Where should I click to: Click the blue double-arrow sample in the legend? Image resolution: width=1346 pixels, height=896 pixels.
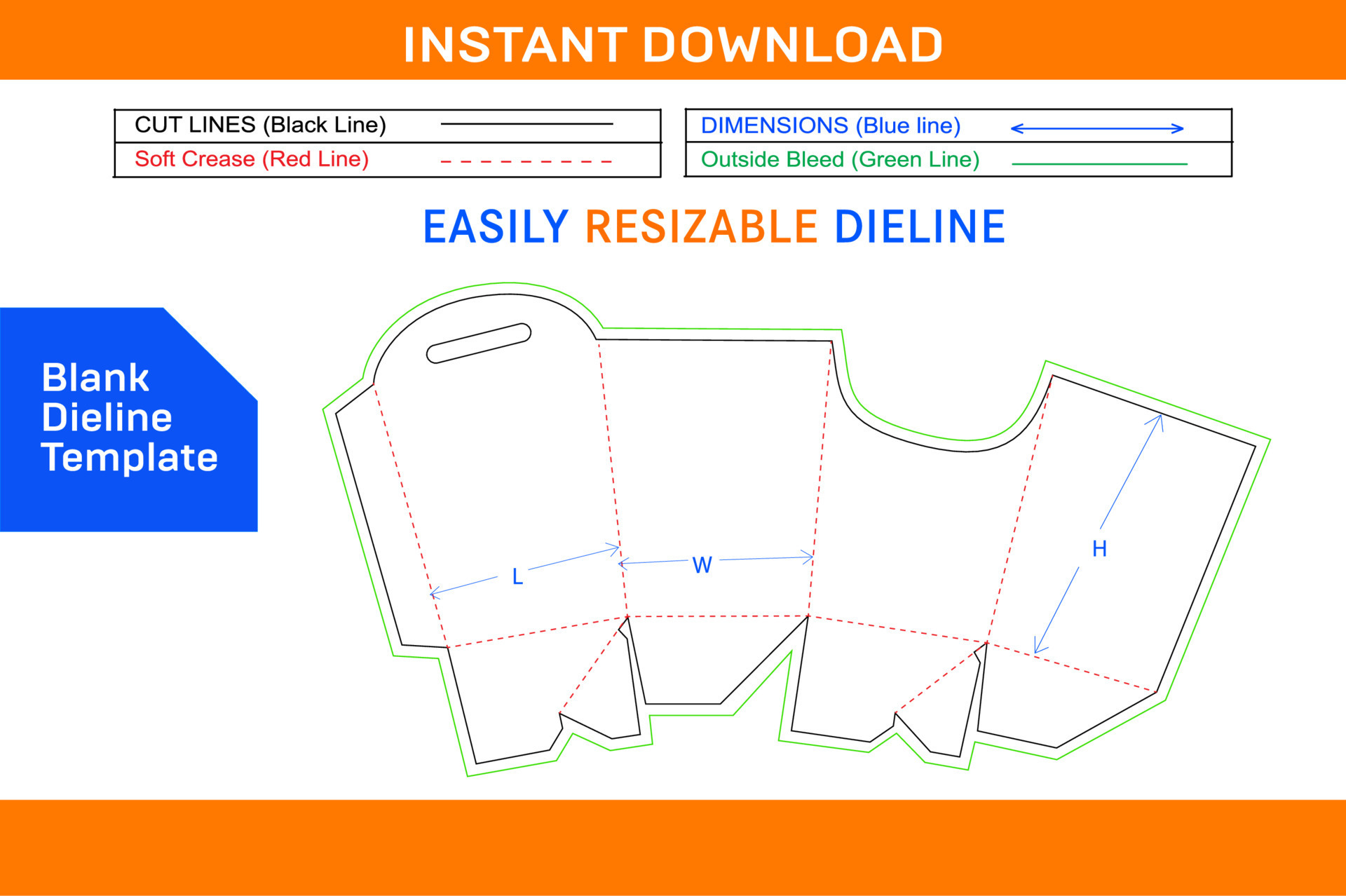[1097, 128]
